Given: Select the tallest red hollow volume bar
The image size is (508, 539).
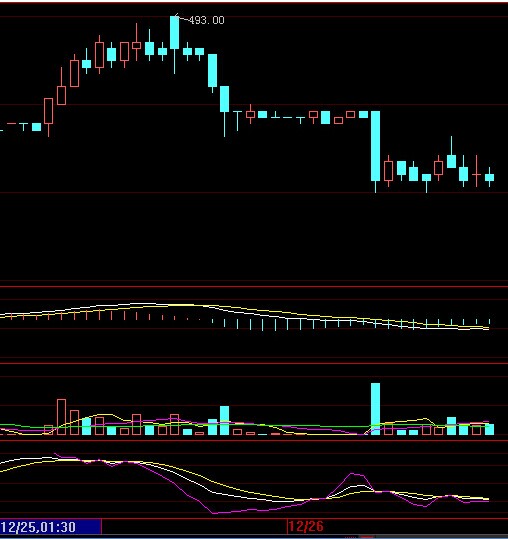Looking at the screenshot, I should [62, 417].
